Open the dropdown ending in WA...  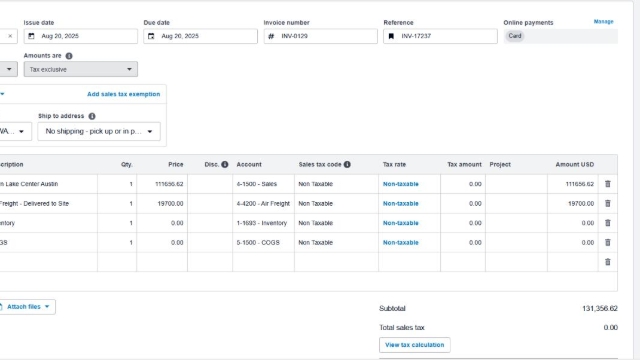coord(15,131)
